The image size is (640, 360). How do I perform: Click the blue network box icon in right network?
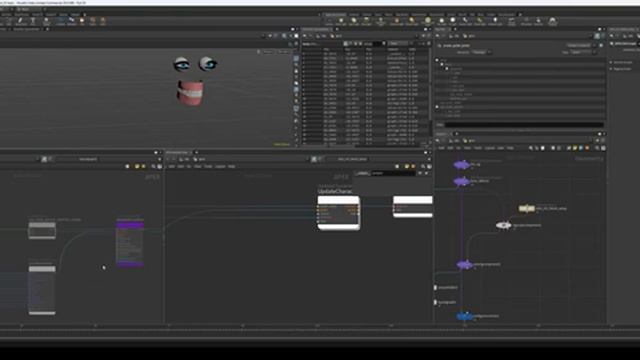click(581, 148)
